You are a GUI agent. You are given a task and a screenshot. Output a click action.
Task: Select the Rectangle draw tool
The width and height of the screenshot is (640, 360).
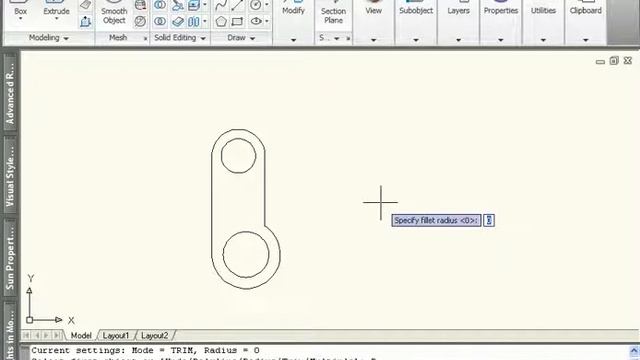238,21
